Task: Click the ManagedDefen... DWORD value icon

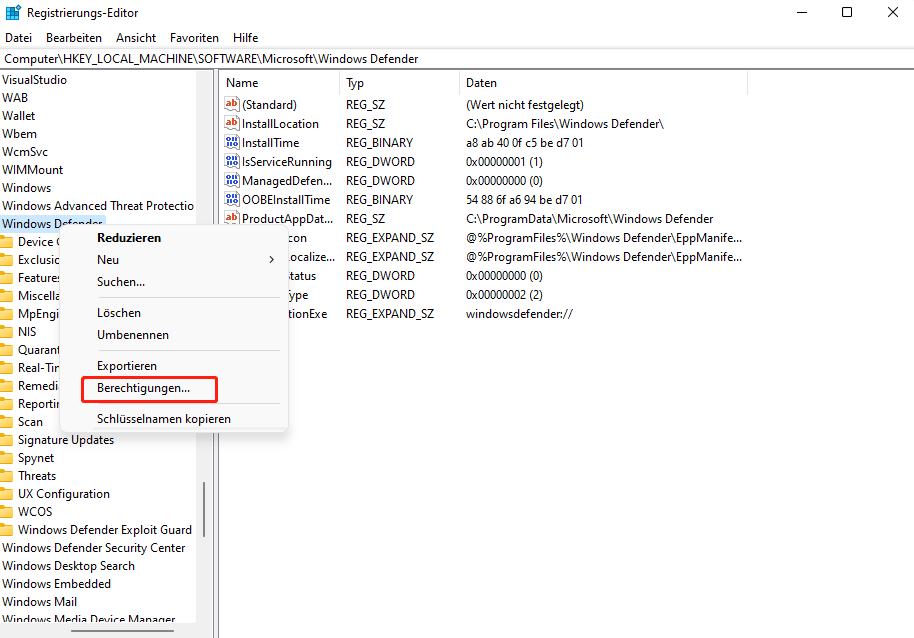Action: click(x=232, y=180)
